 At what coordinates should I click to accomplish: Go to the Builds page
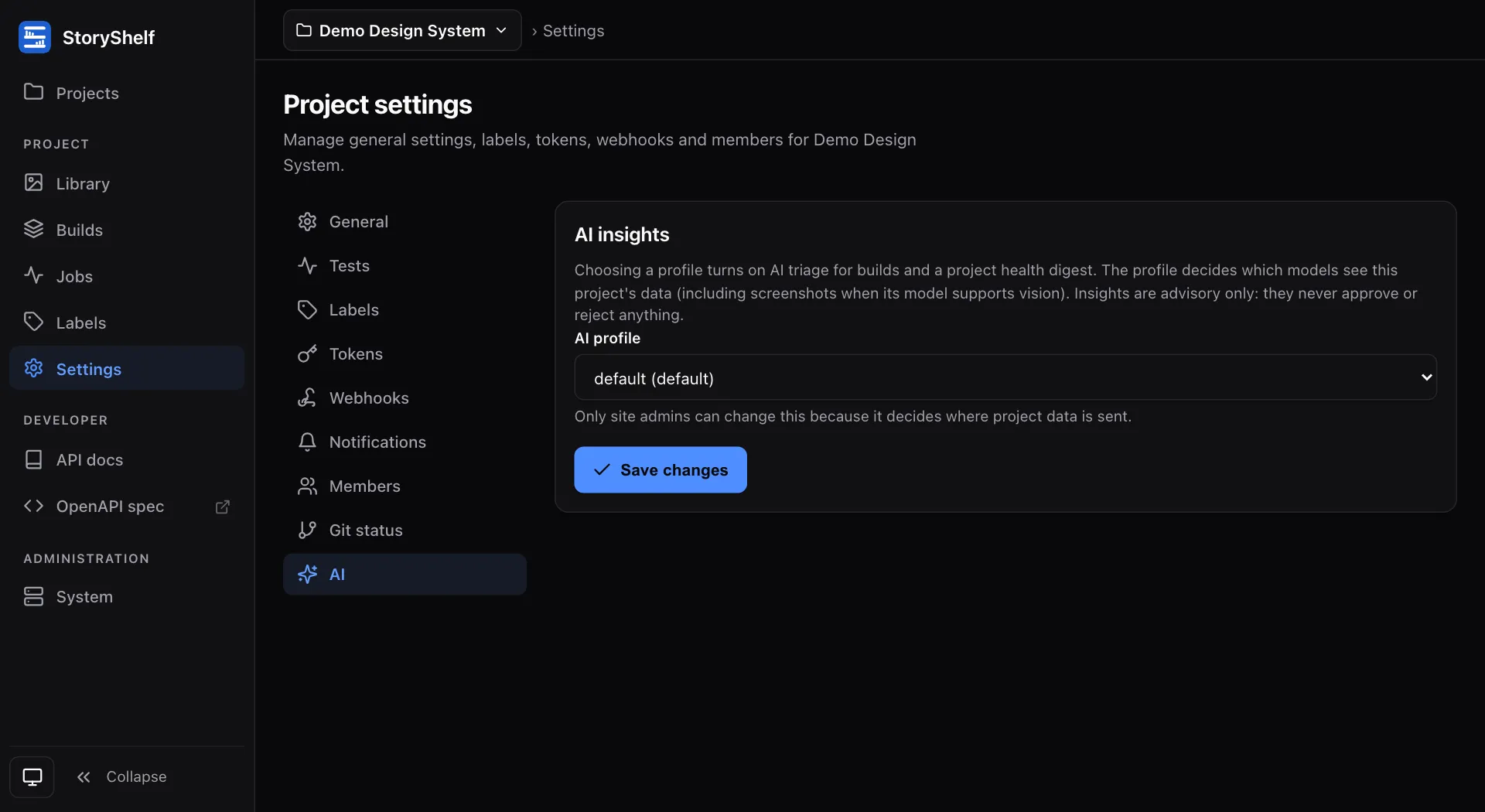tap(127, 230)
